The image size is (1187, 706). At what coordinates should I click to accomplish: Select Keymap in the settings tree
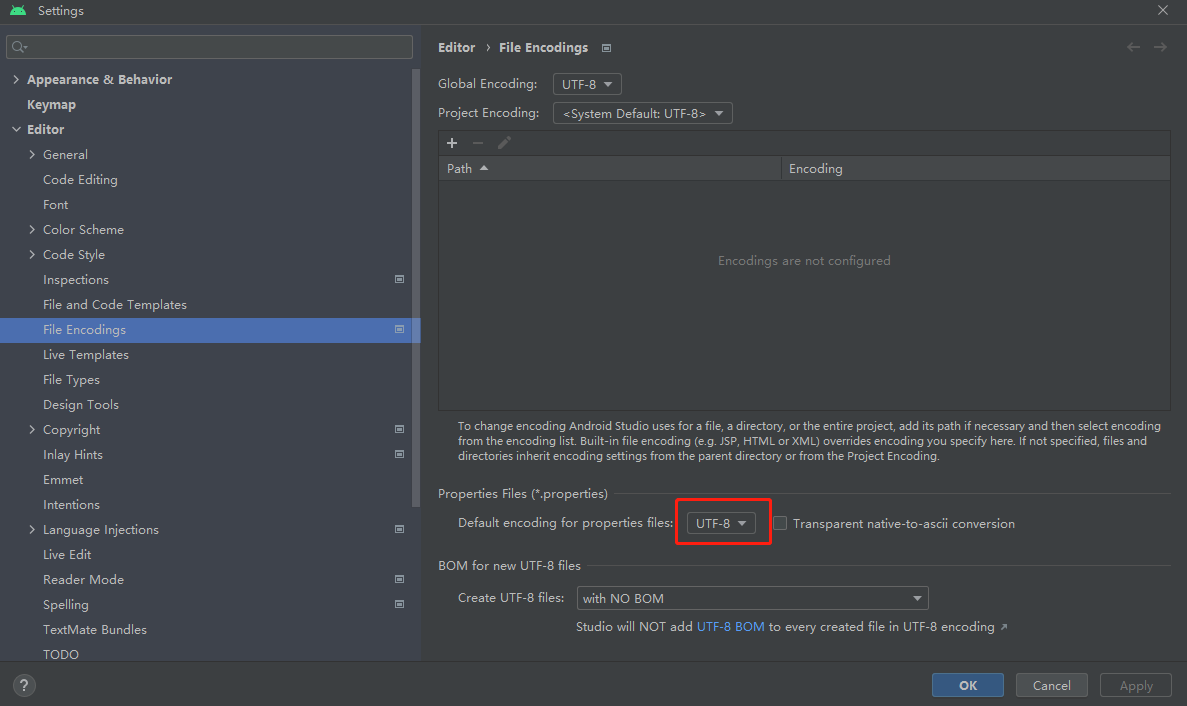tap(51, 104)
